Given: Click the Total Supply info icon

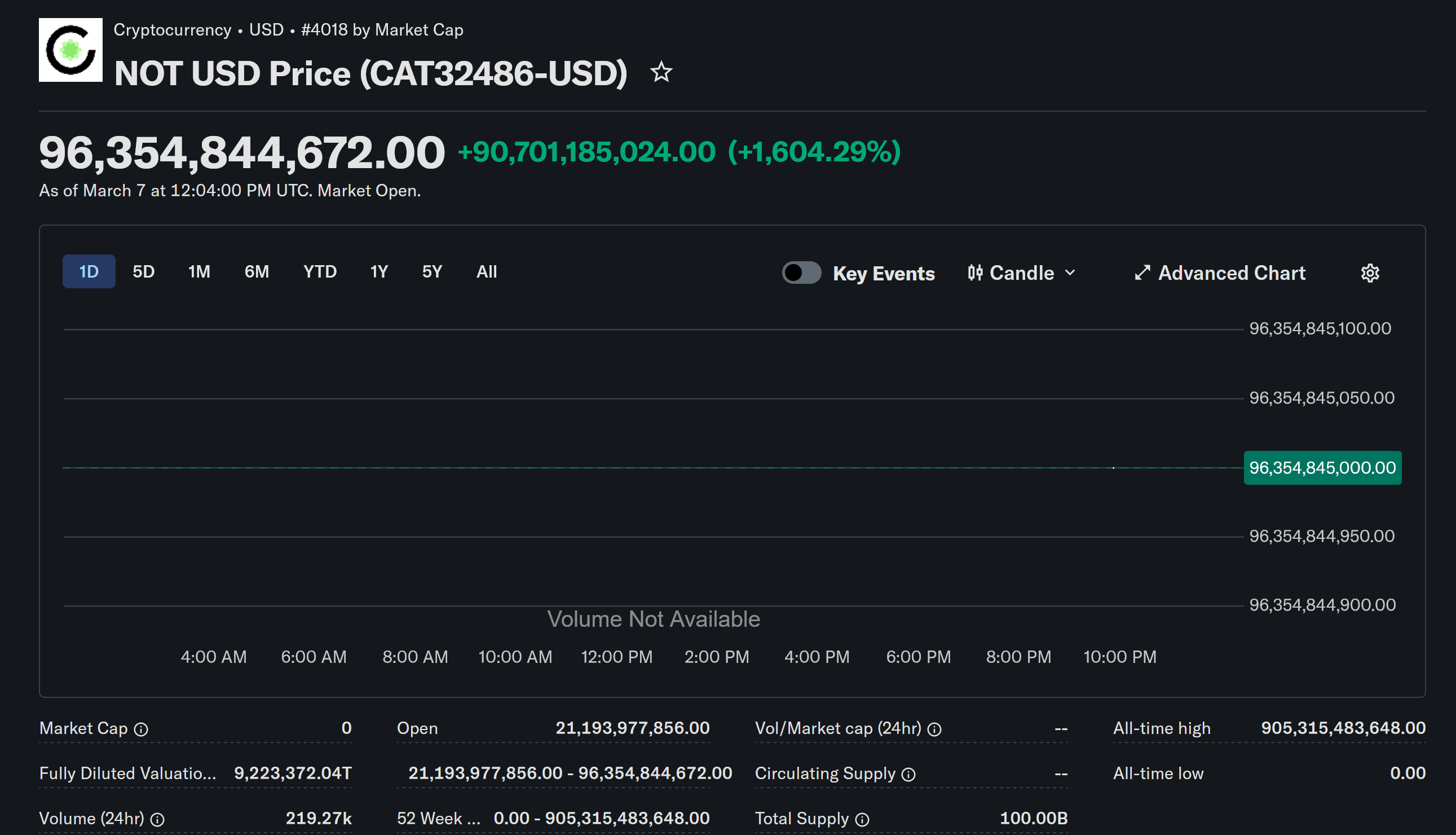Looking at the screenshot, I should pyautogui.click(x=862, y=820).
